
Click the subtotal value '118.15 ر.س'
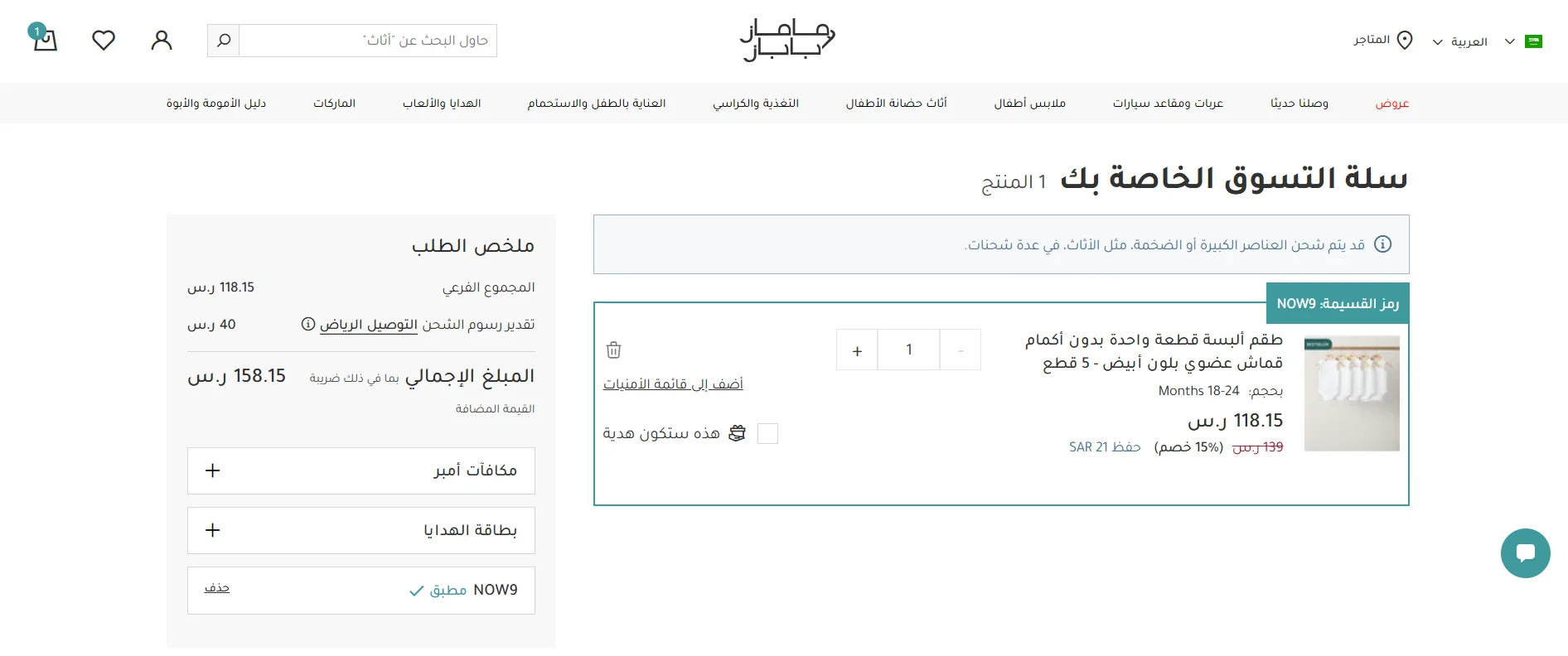click(x=221, y=287)
